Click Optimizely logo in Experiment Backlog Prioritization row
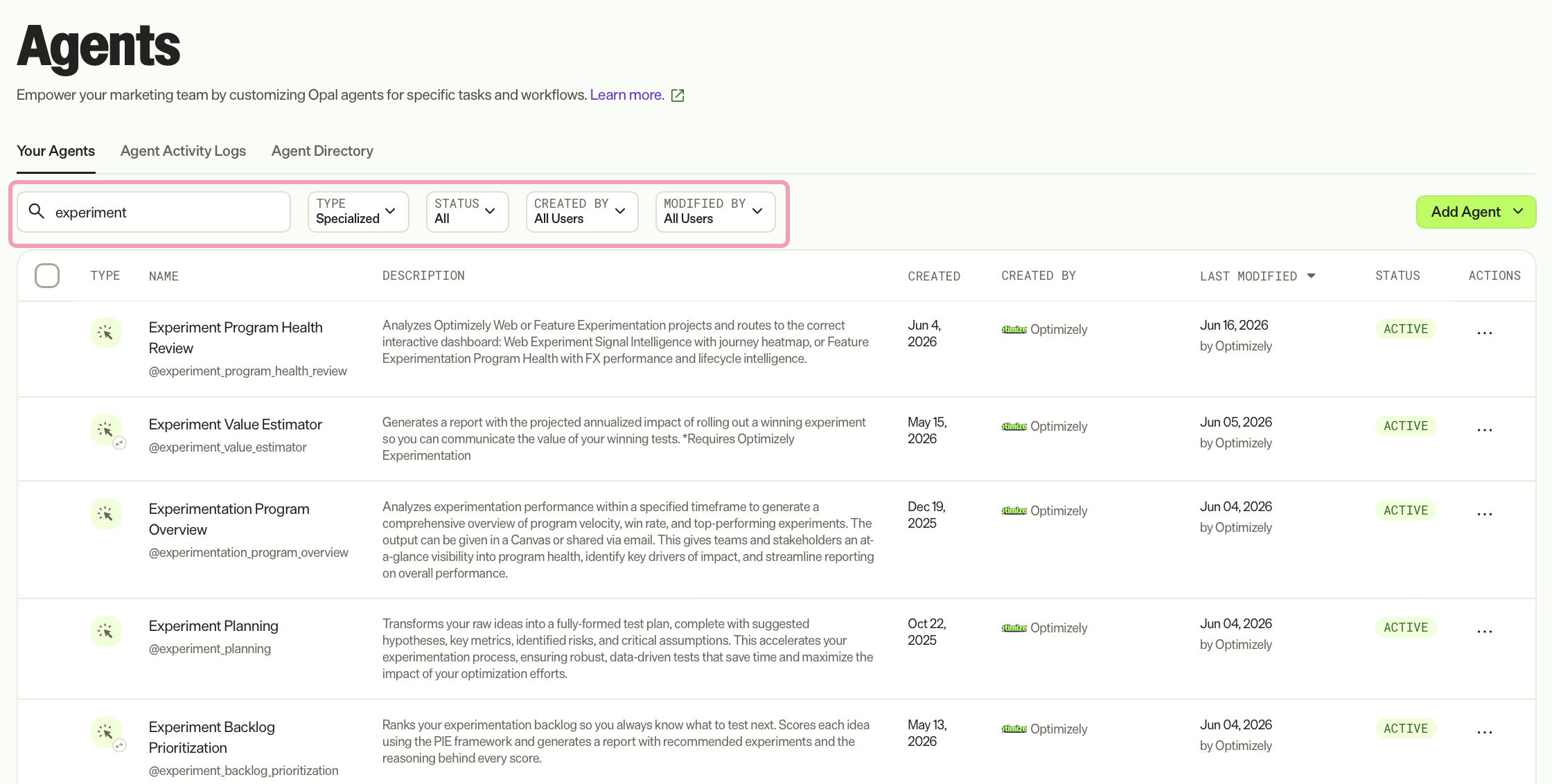1552x784 pixels. 1014,729
